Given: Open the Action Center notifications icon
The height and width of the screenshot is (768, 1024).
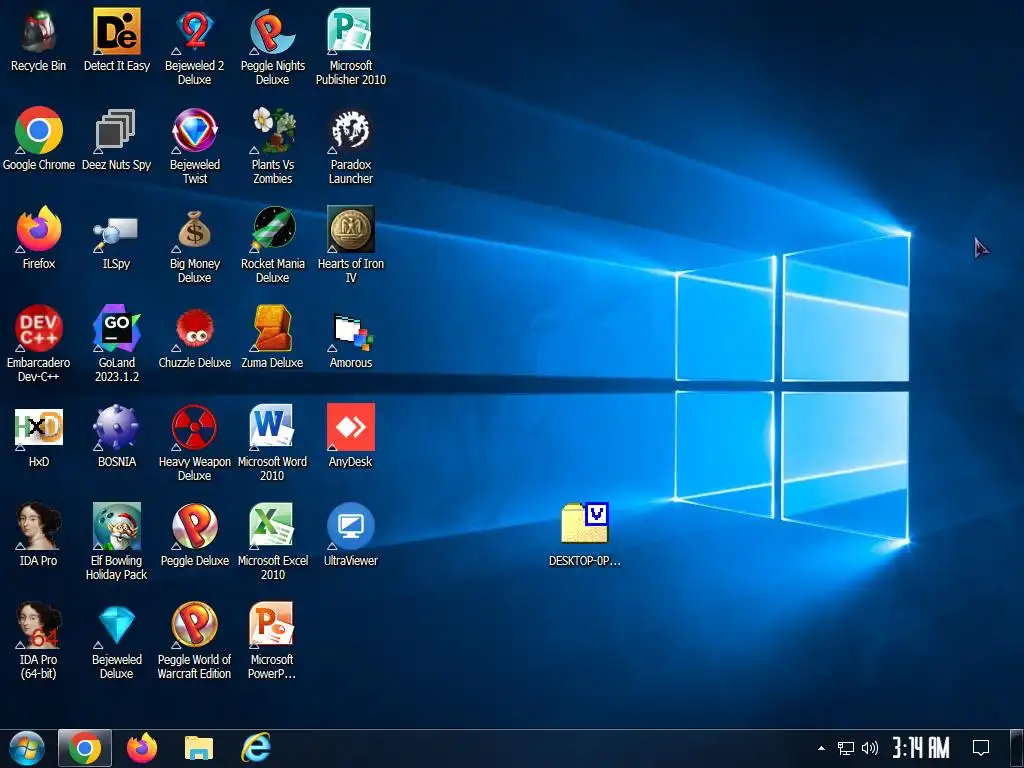Looking at the screenshot, I should 981,748.
